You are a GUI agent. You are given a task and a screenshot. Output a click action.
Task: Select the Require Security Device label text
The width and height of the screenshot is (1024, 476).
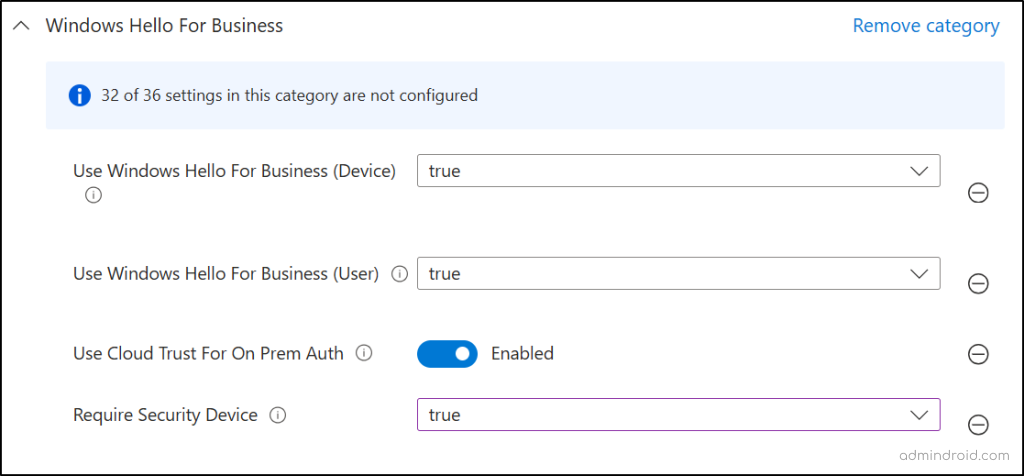coord(165,415)
